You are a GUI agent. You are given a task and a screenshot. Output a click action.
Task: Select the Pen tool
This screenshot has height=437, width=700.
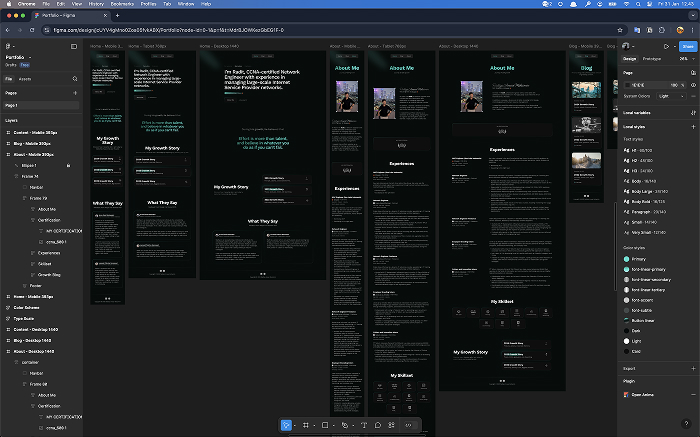pos(345,425)
